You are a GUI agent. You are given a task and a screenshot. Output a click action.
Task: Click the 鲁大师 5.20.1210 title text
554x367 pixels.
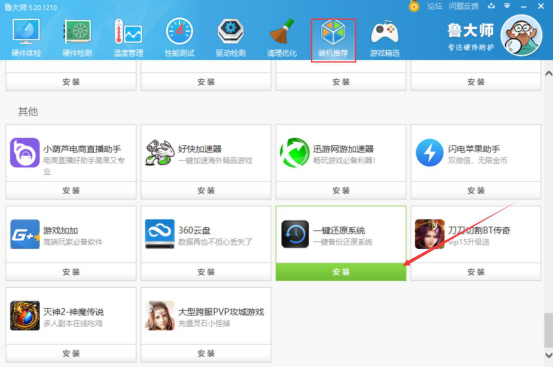point(31,7)
